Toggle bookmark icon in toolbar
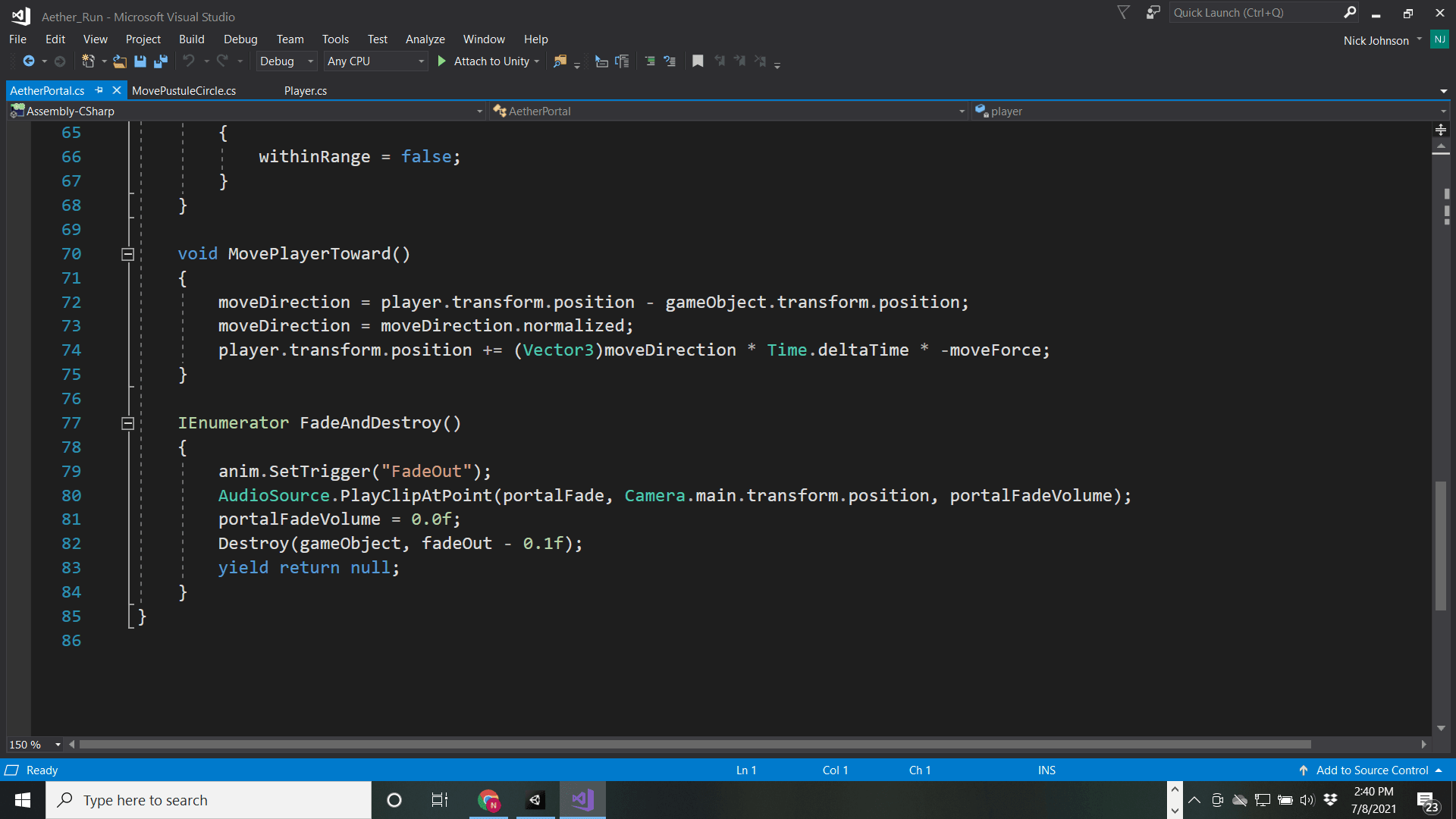This screenshot has width=1456, height=819. tap(698, 61)
